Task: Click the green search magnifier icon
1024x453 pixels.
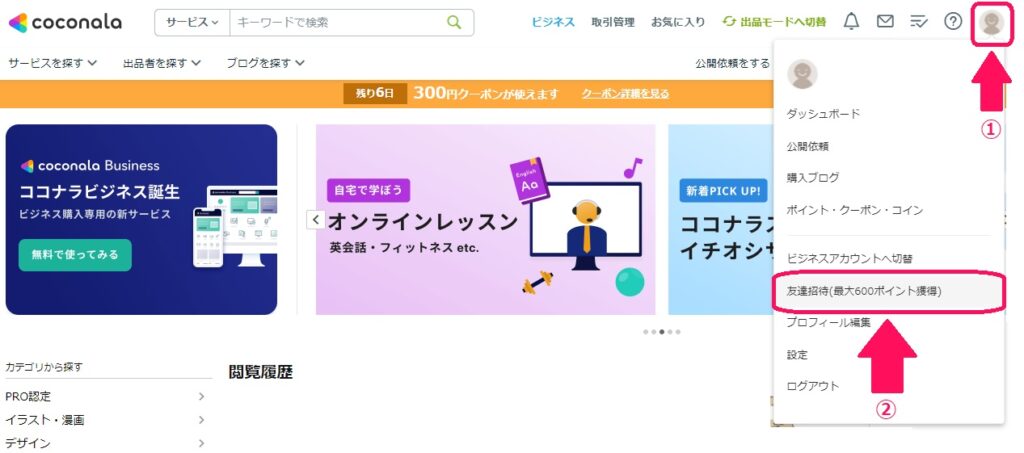Action: pyautogui.click(x=454, y=22)
